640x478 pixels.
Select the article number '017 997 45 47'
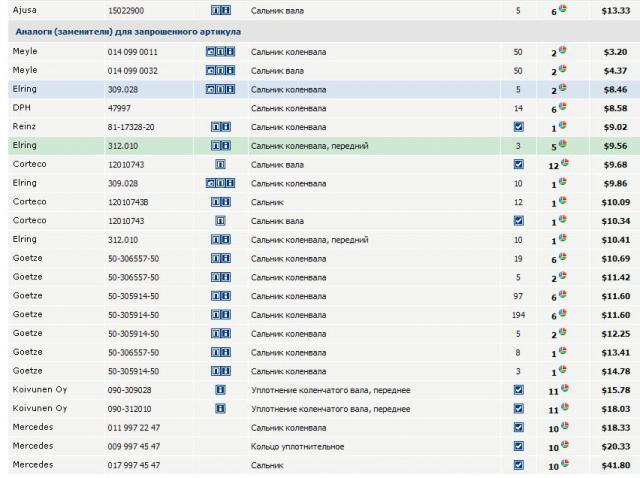coord(134,465)
